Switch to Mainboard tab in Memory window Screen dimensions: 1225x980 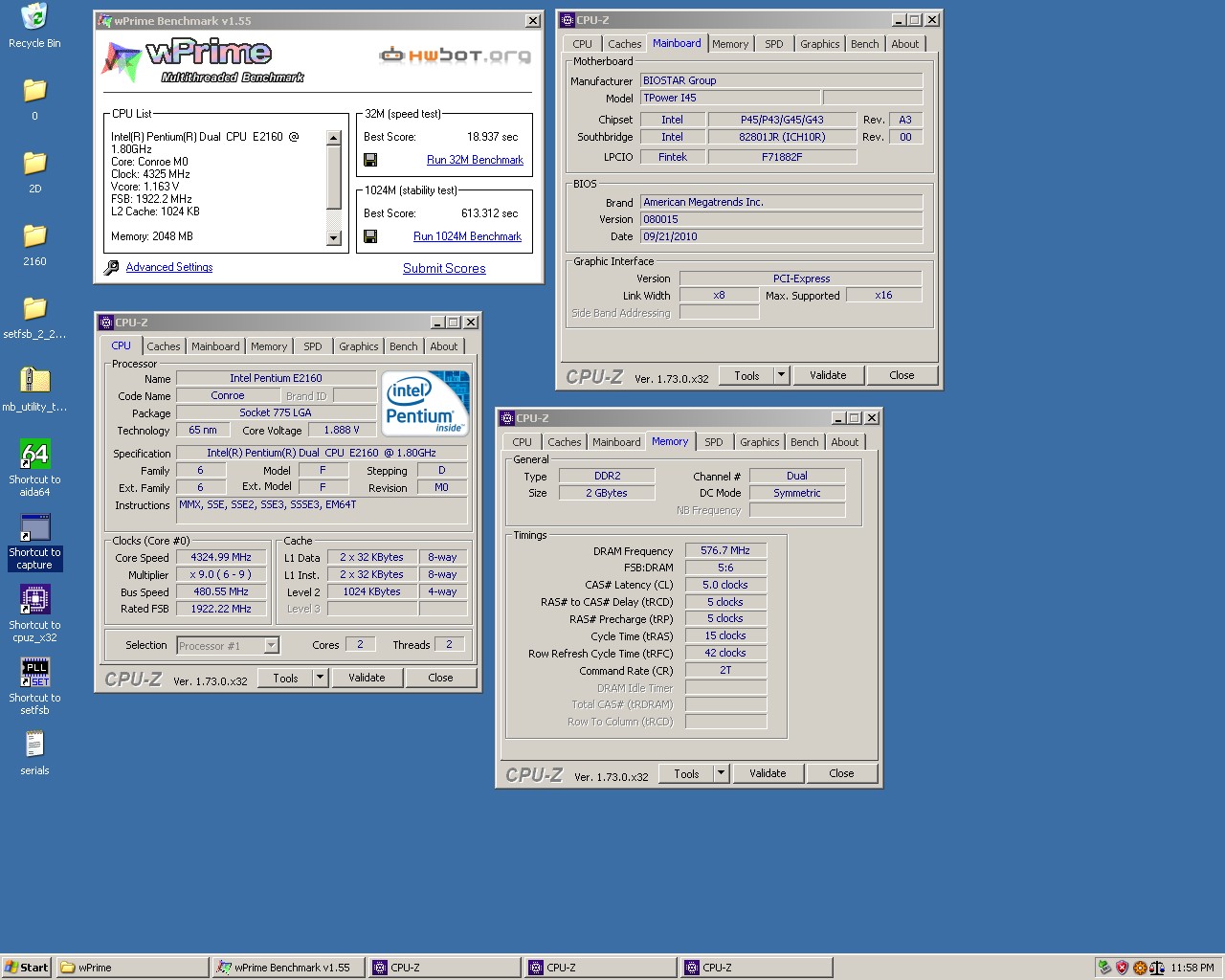click(616, 442)
